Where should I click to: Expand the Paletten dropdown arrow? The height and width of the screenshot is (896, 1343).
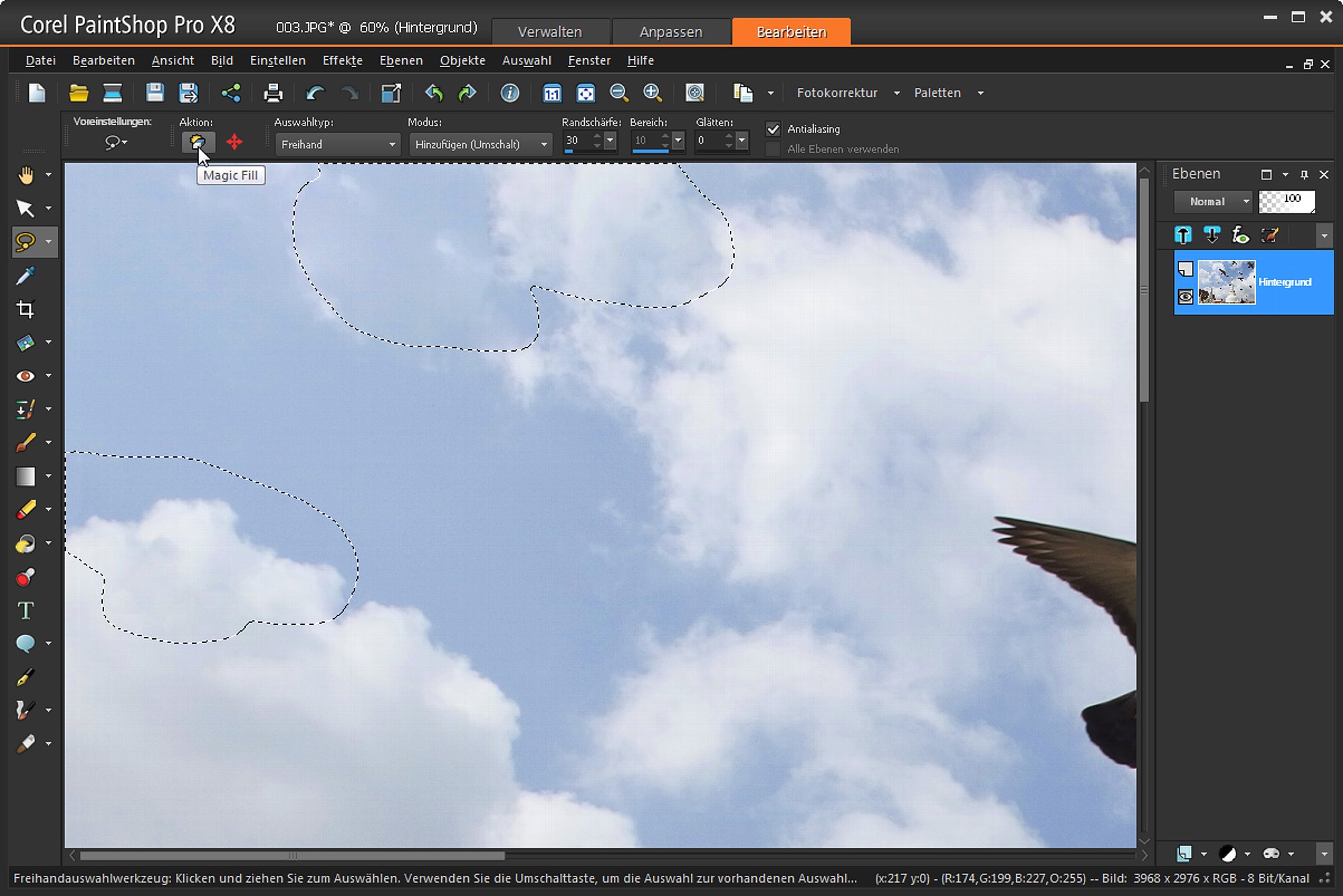[x=981, y=93]
